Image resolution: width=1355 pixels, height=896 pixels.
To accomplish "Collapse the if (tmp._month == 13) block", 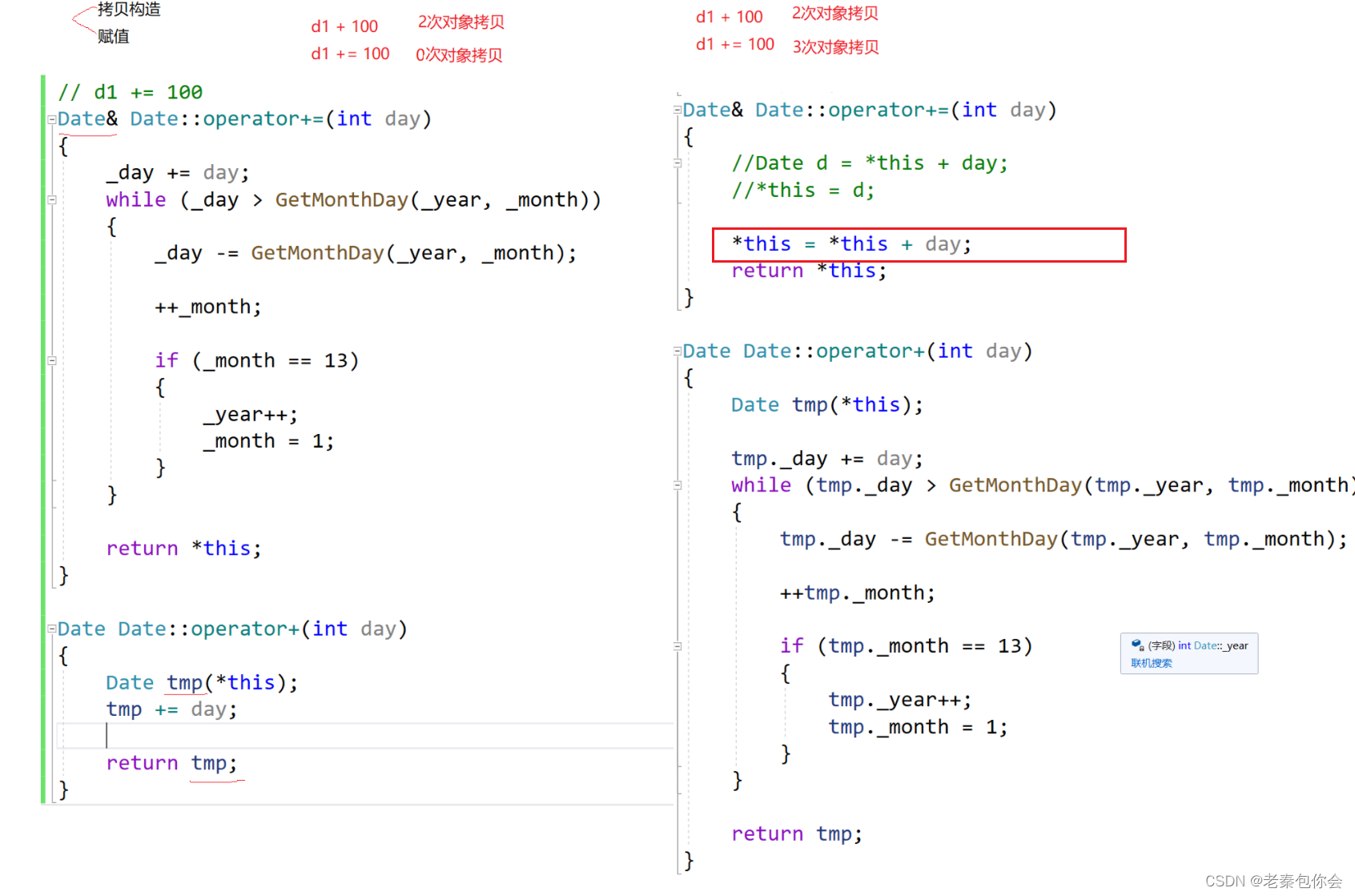I will coord(677,646).
